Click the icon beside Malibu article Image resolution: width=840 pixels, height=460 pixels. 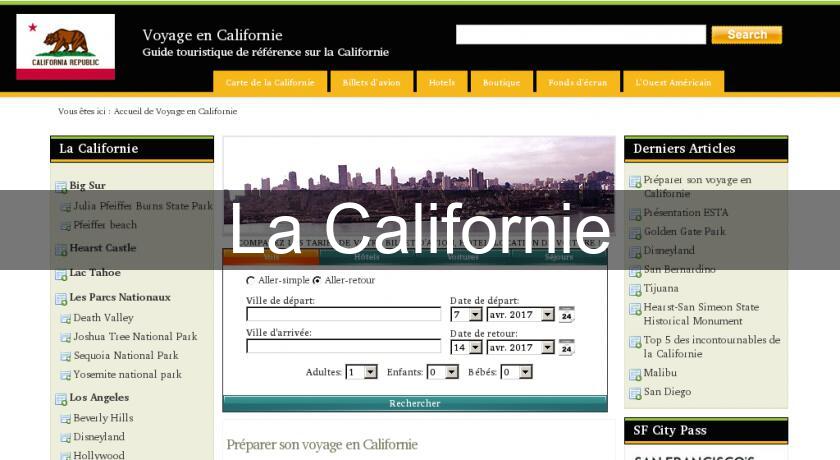(x=635, y=374)
